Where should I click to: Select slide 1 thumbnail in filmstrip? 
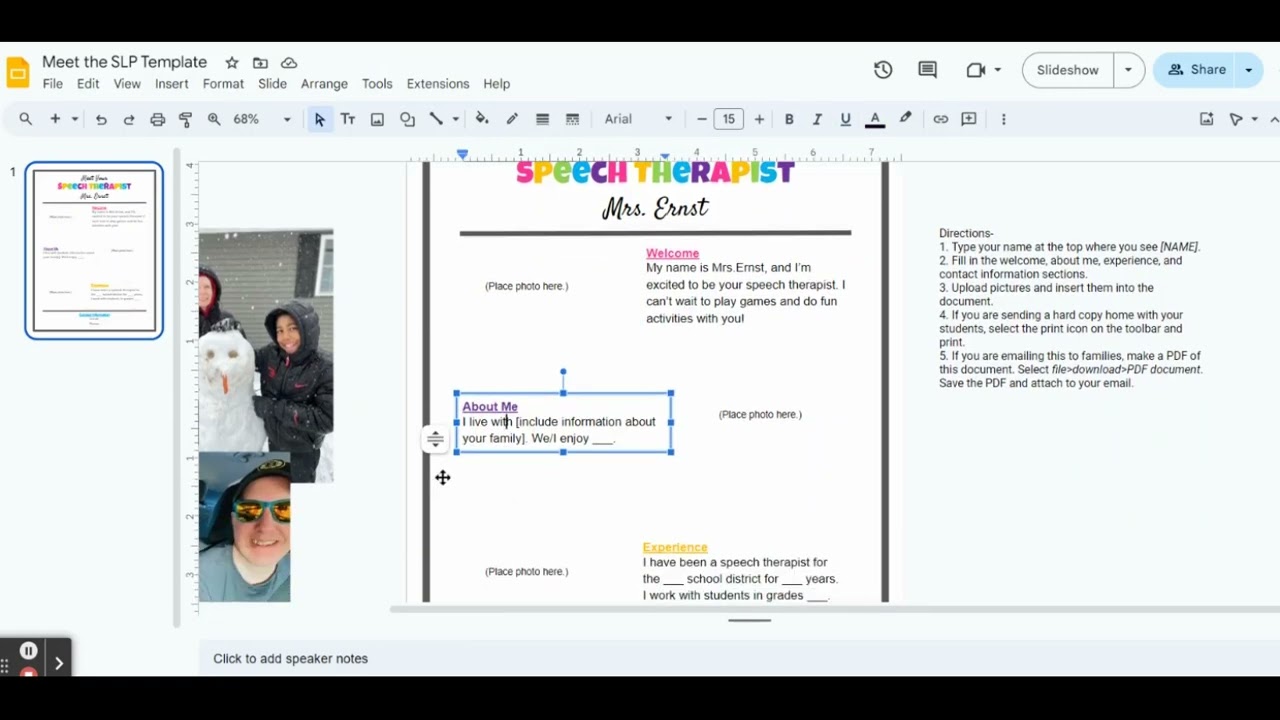coord(94,250)
